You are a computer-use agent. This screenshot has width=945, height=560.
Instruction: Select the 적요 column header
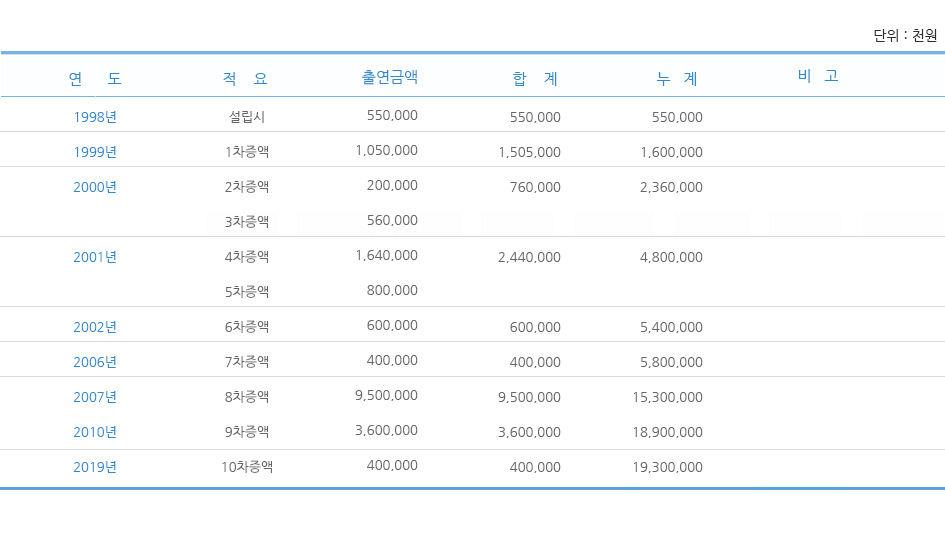[x=246, y=78]
